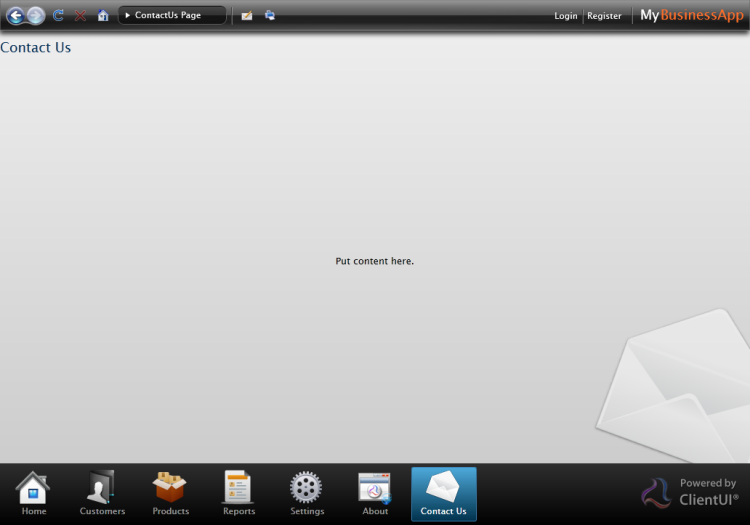750x525 pixels.
Task: Click the MyBusinessApp logo
Action: tap(692, 15)
